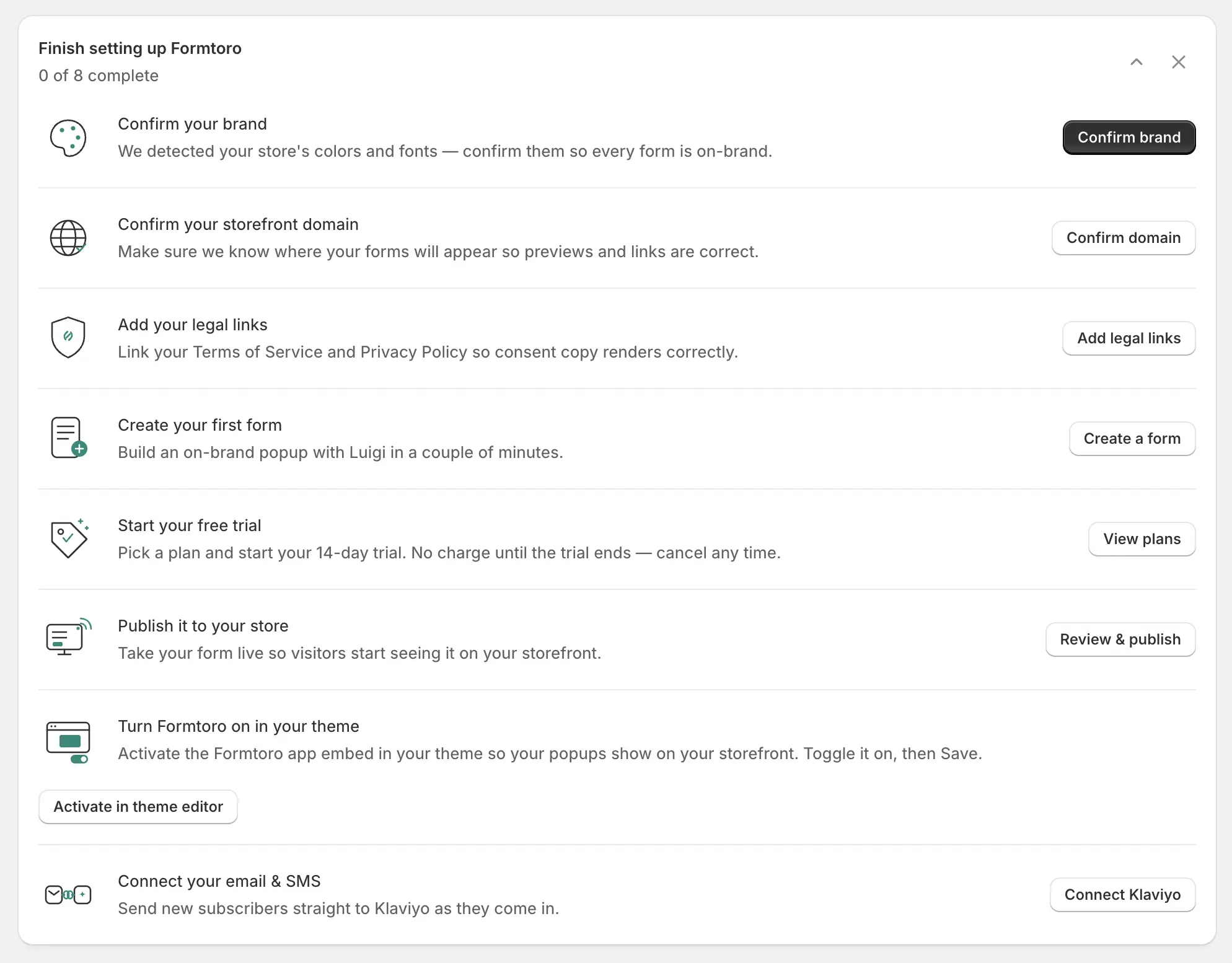Click the shield icon for legal links
This screenshot has width=1232, height=963.
click(68, 338)
